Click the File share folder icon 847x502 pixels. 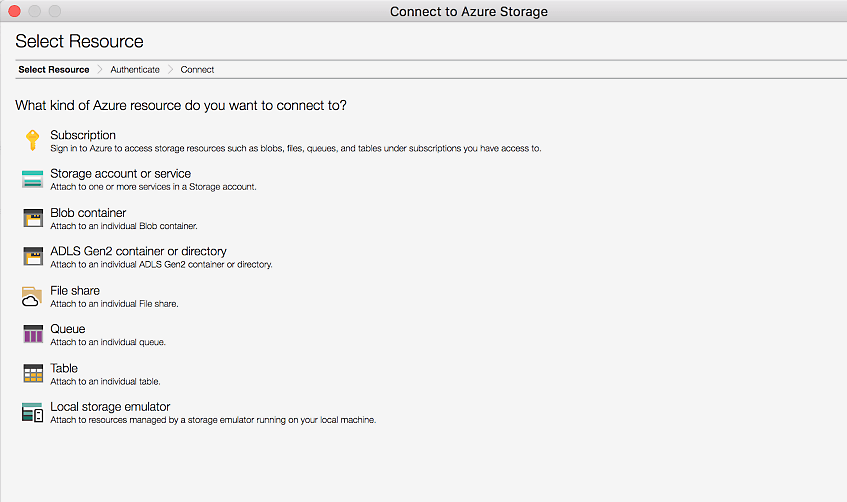(x=33, y=296)
